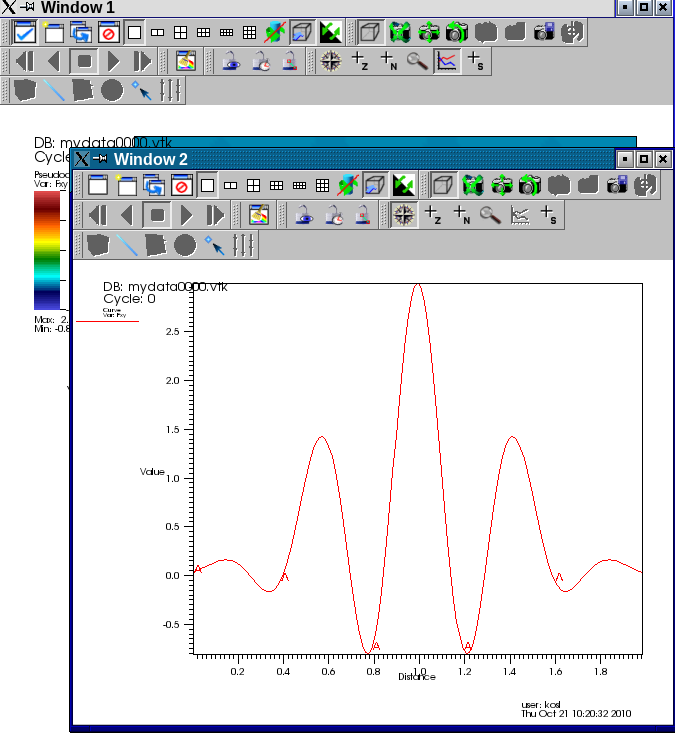This screenshot has height=733, width=675.
Task: Activate Navigate mode compass icon in Window 2
Action: click(404, 215)
